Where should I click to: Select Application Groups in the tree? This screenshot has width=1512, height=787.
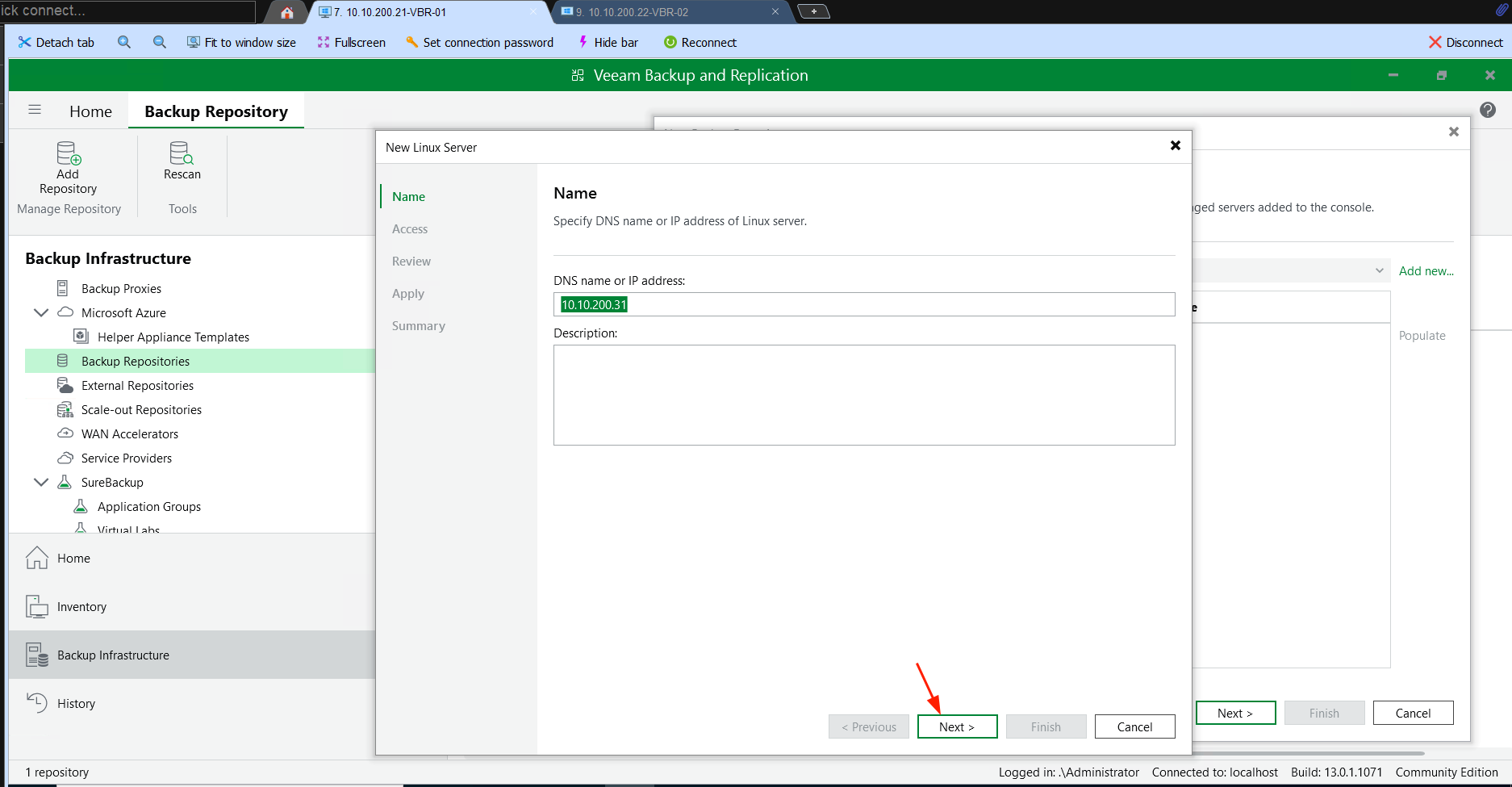(149, 506)
